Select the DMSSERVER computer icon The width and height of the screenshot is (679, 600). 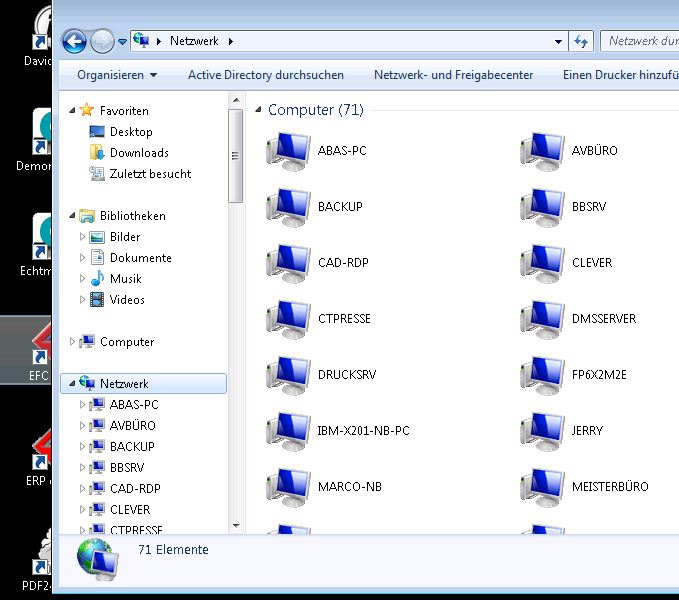click(x=542, y=319)
